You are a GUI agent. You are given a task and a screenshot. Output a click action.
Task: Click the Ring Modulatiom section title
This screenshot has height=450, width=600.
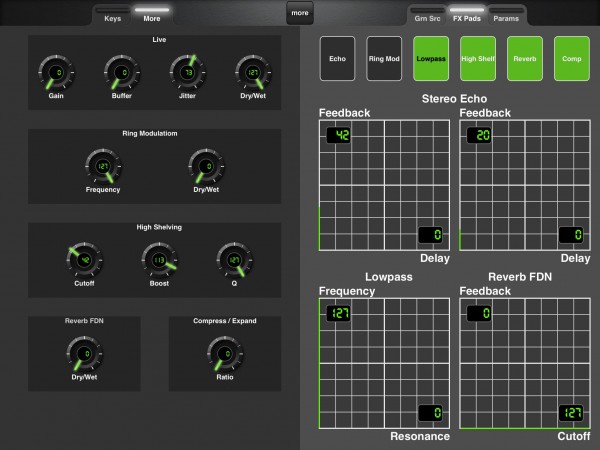(150, 134)
